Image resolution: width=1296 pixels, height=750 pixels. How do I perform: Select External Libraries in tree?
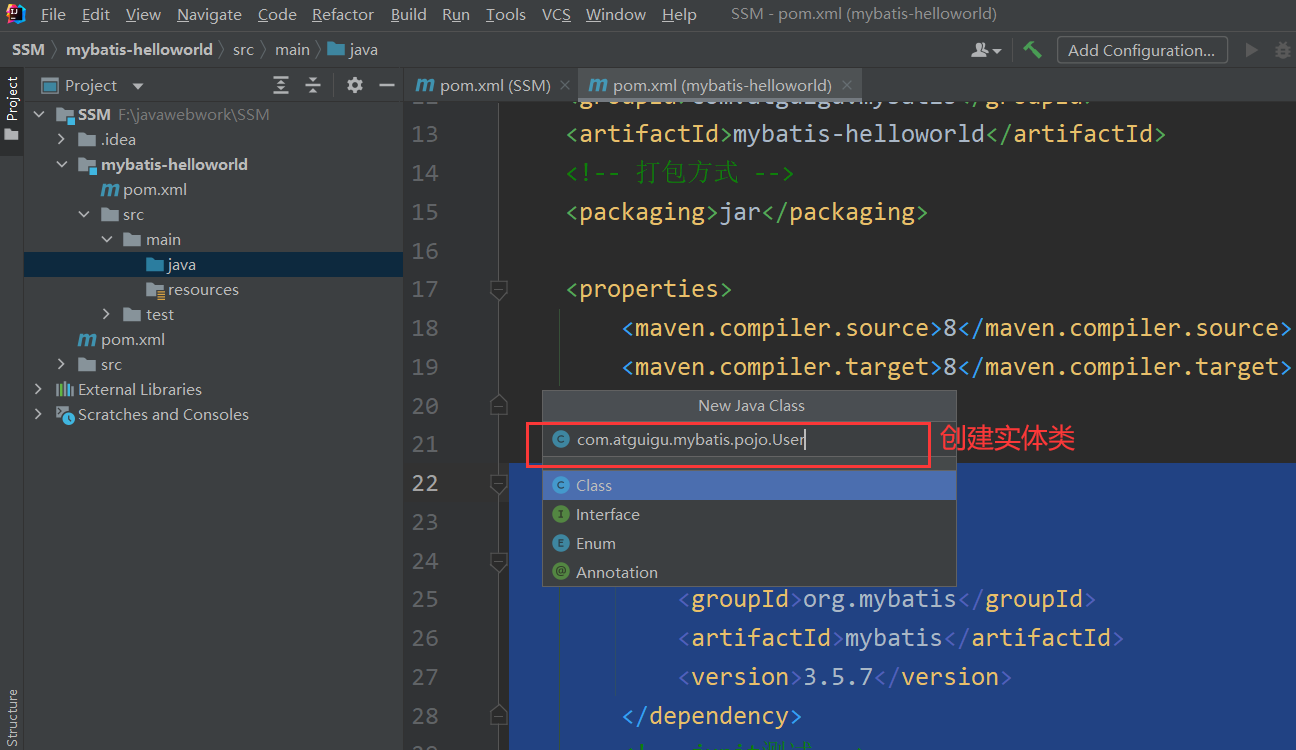[x=129, y=389]
